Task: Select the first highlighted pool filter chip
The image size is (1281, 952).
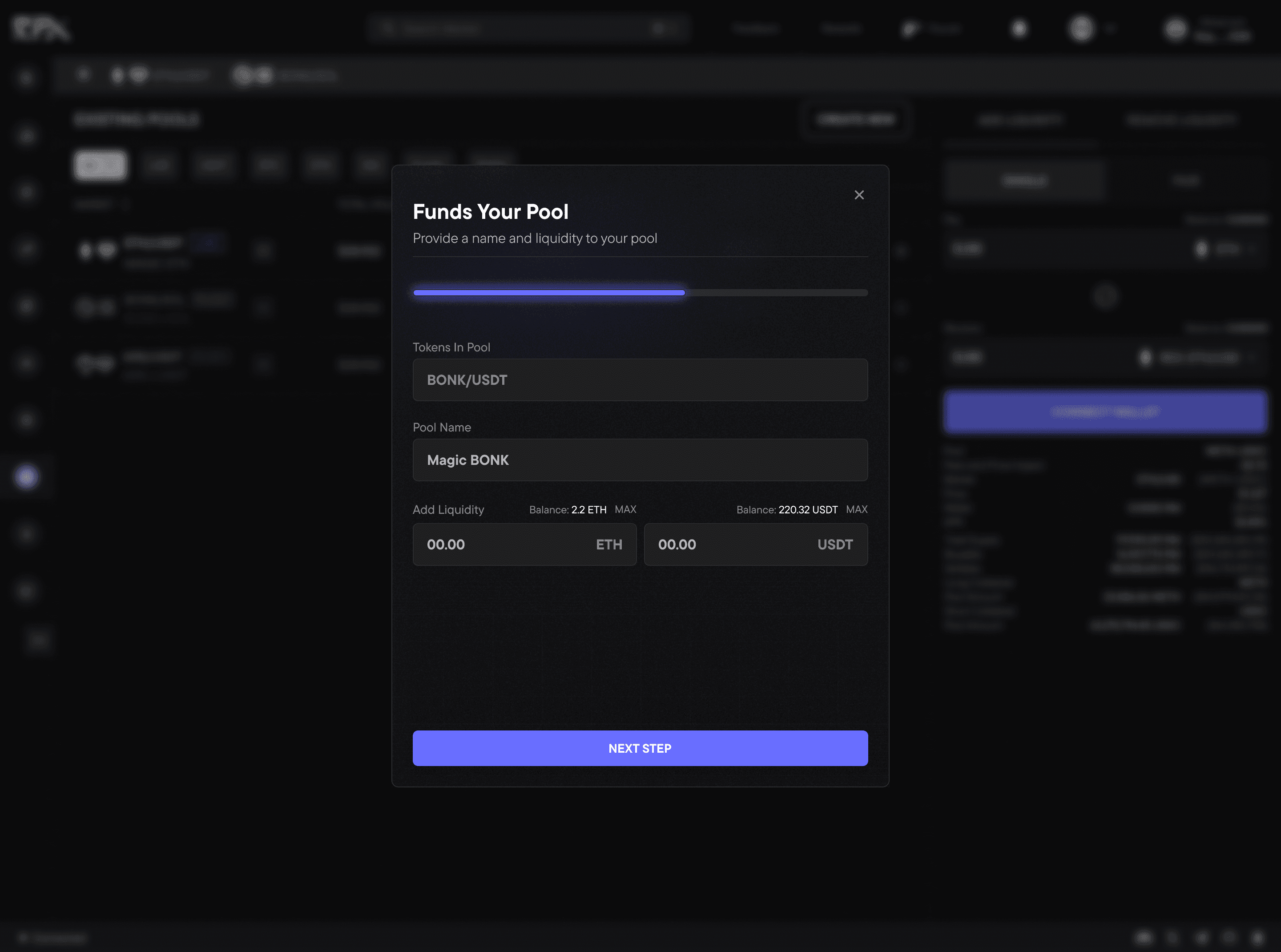Action: [x=100, y=166]
